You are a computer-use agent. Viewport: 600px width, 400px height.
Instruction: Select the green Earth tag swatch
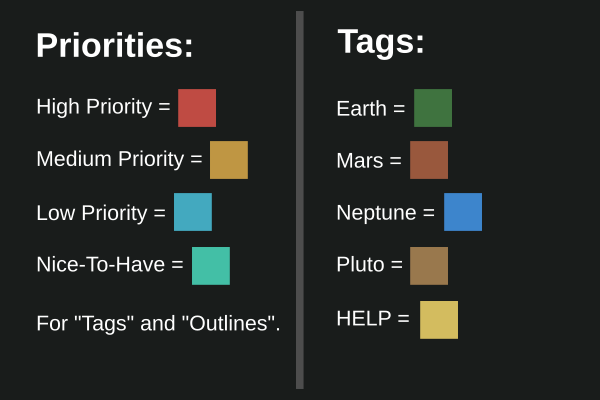coord(433,108)
